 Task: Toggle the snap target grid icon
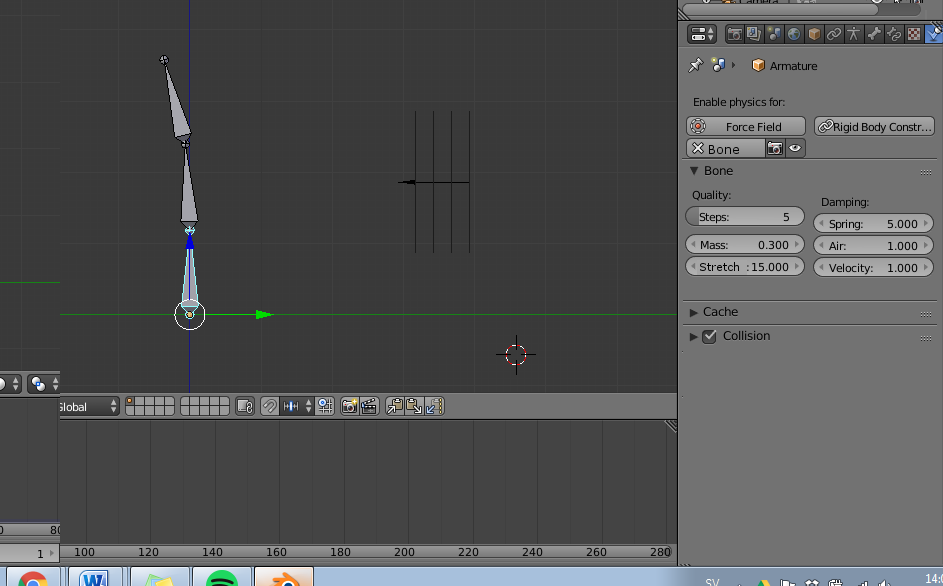coord(325,407)
